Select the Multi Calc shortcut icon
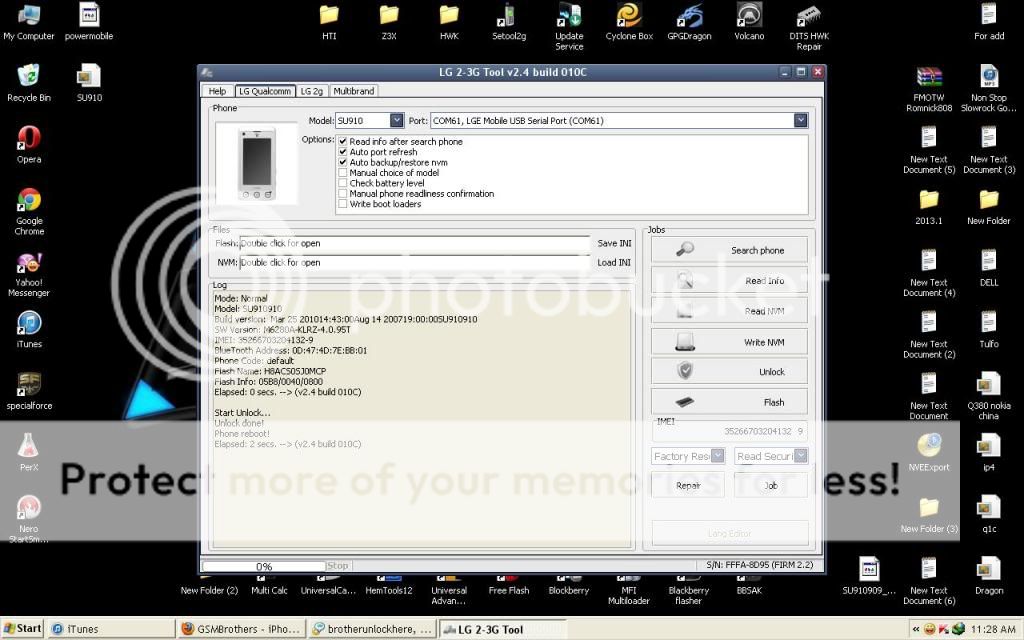This screenshot has width=1024, height=640. (x=269, y=584)
